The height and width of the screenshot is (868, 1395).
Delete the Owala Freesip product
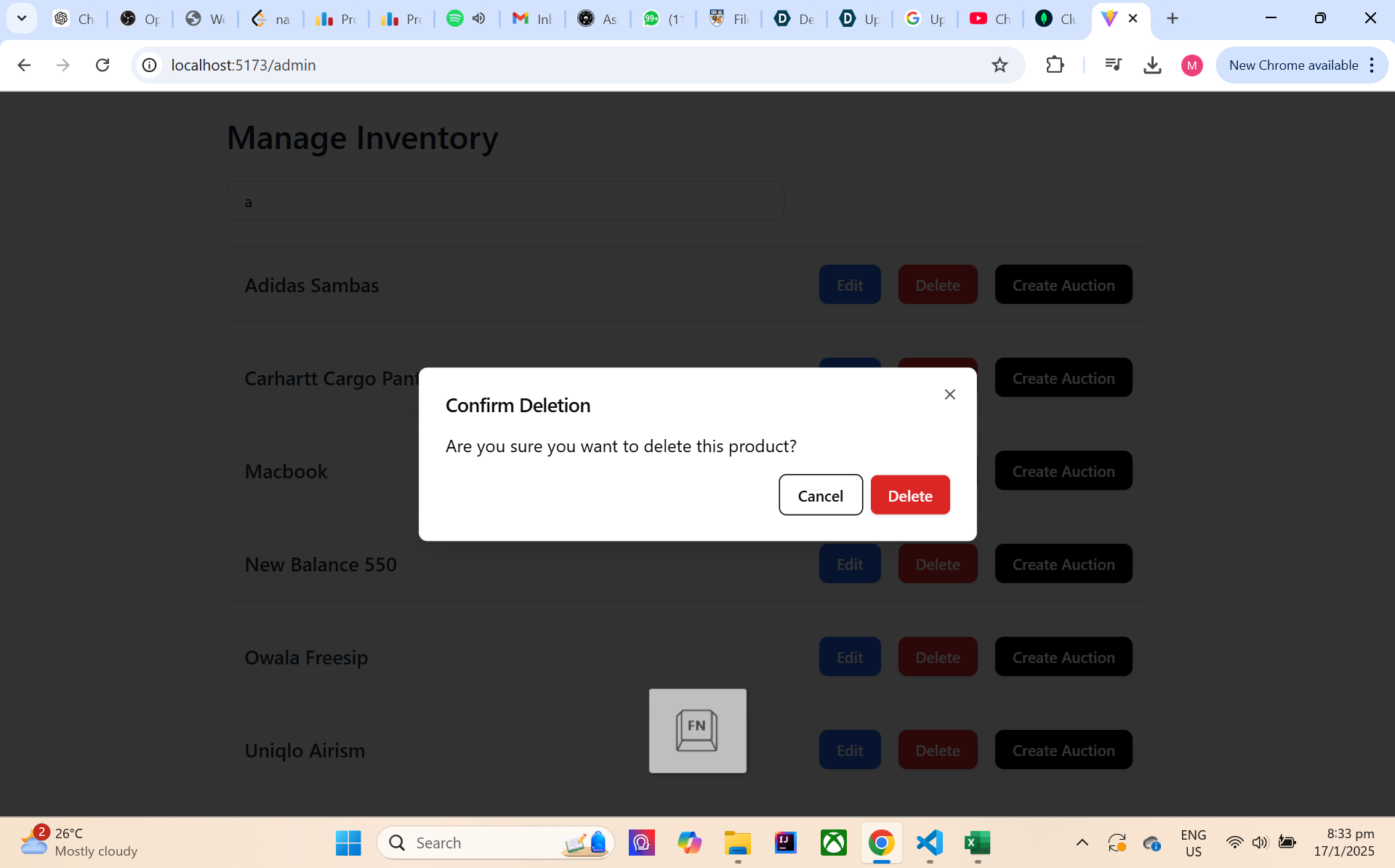click(938, 657)
